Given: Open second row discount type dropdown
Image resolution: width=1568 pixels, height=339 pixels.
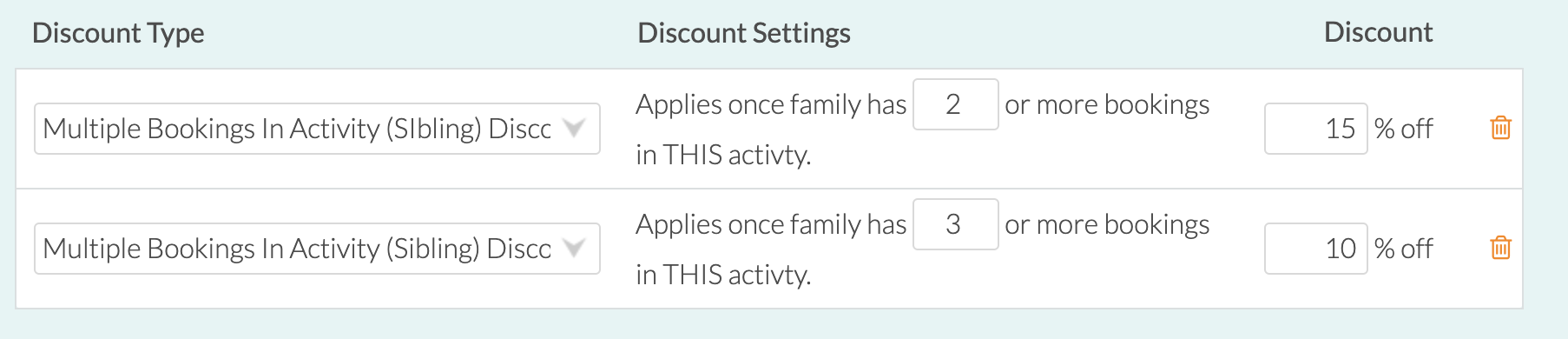Looking at the screenshot, I should pos(317,249).
